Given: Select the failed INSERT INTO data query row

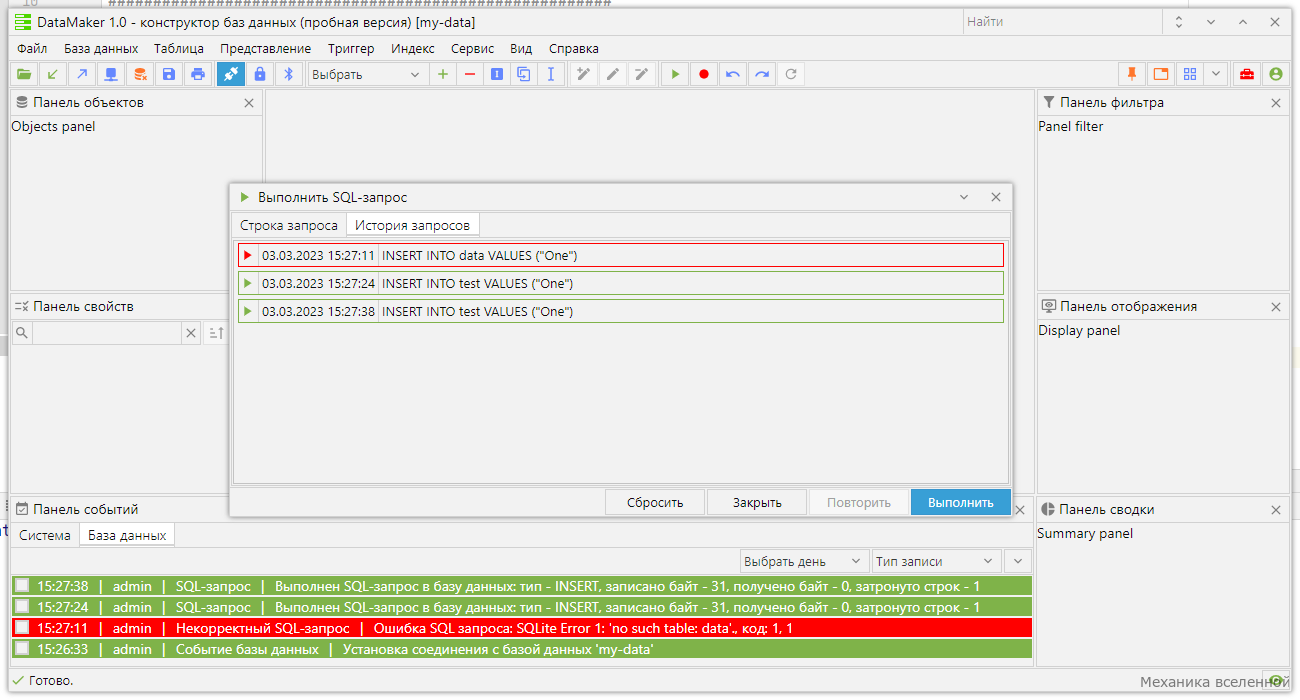Looking at the screenshot, I should tap(620, 255).
